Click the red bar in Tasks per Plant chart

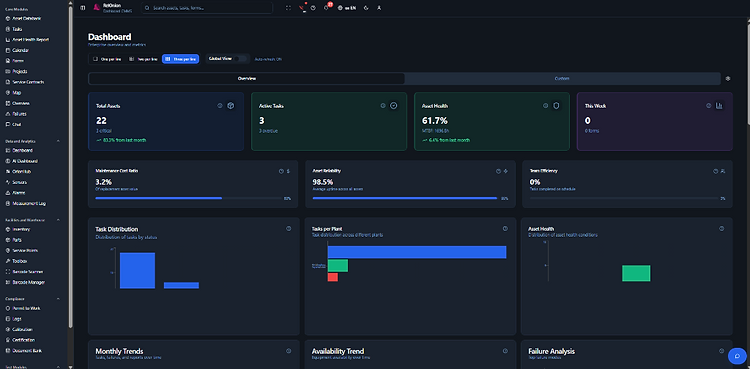[333, 277]
